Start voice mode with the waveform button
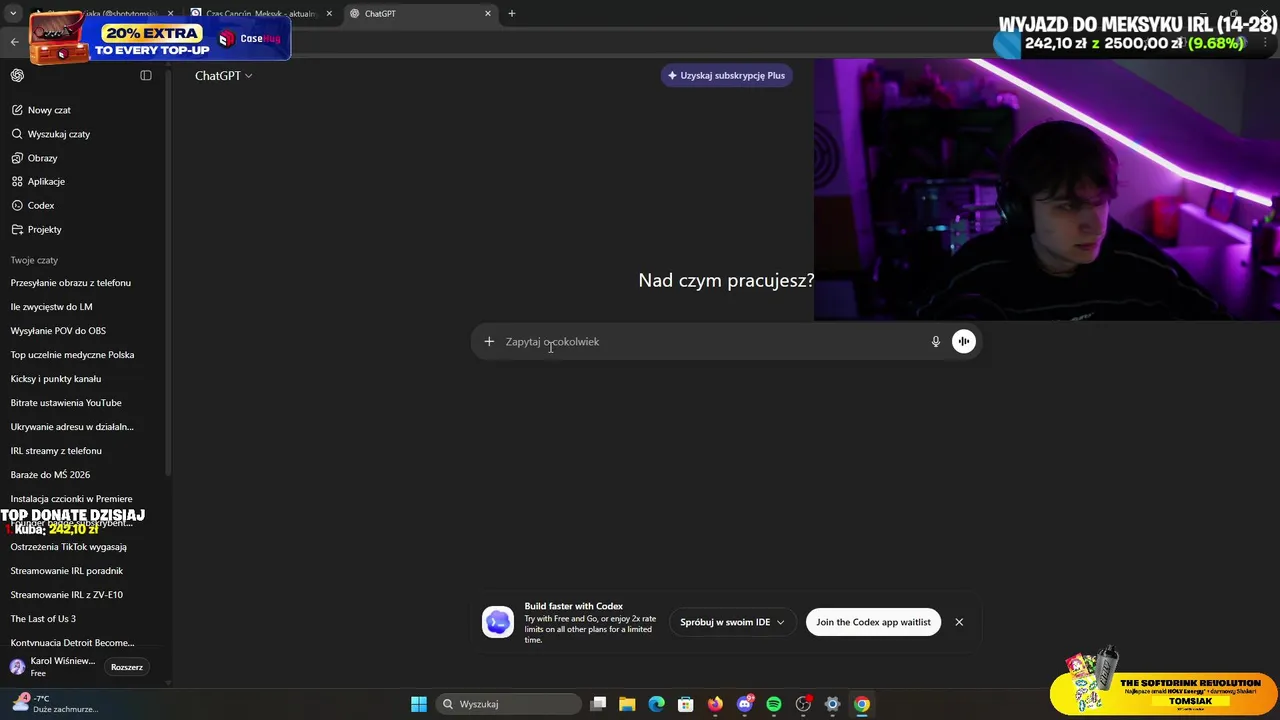Image resolution: width=1280 pixels, height=720 pixels. point(963,341)
